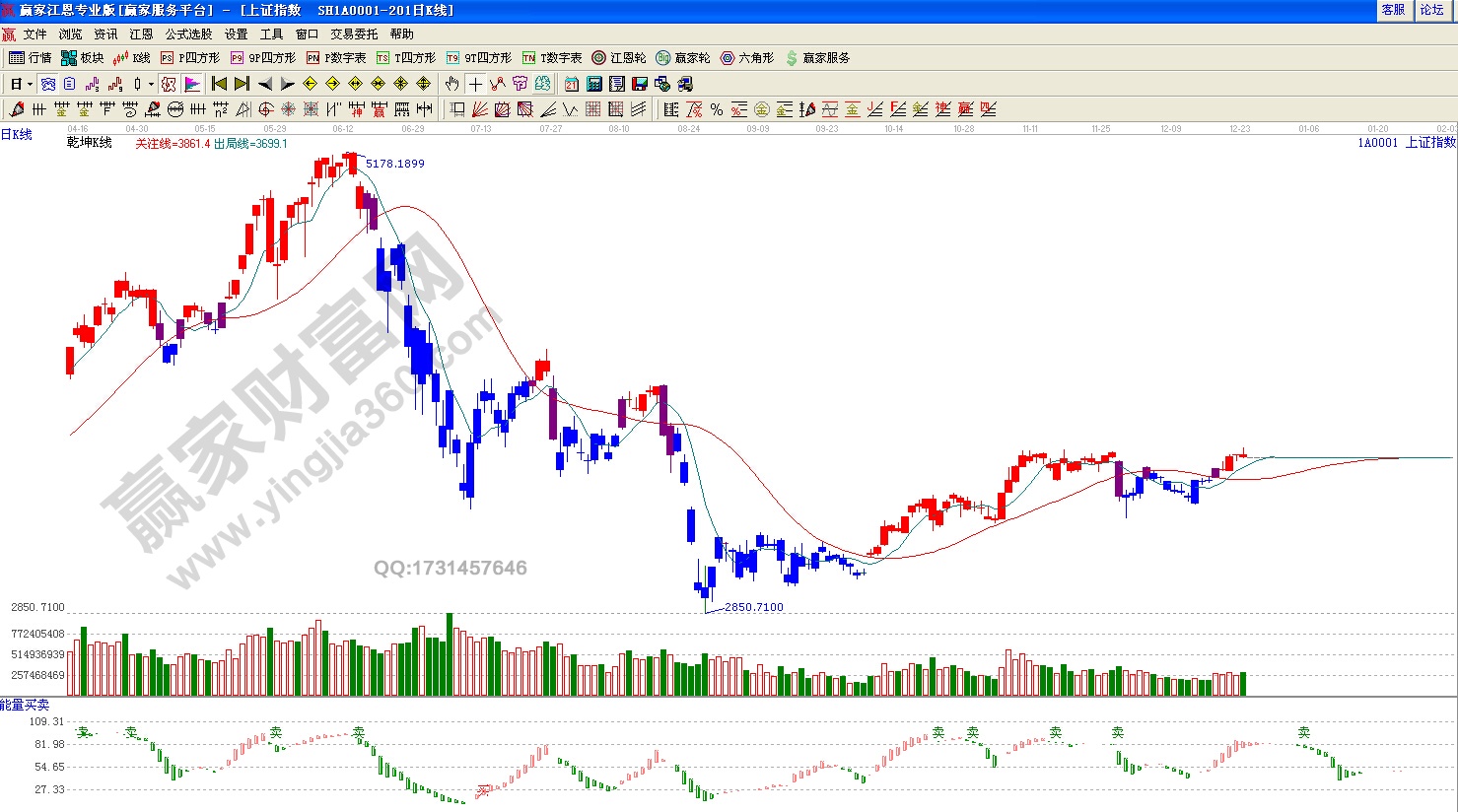1458x812 pixels.
Task: Open the calendar icon in the toolbar
Action: point(572,84)
